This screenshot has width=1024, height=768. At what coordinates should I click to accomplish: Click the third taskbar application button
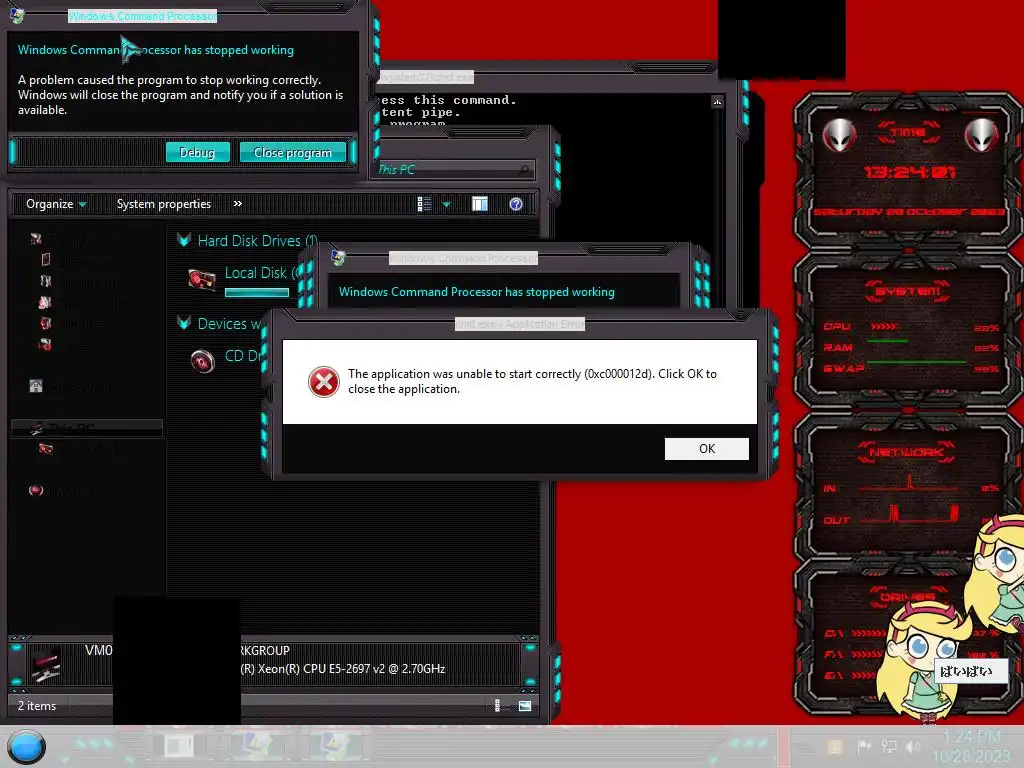pos(338,746)
